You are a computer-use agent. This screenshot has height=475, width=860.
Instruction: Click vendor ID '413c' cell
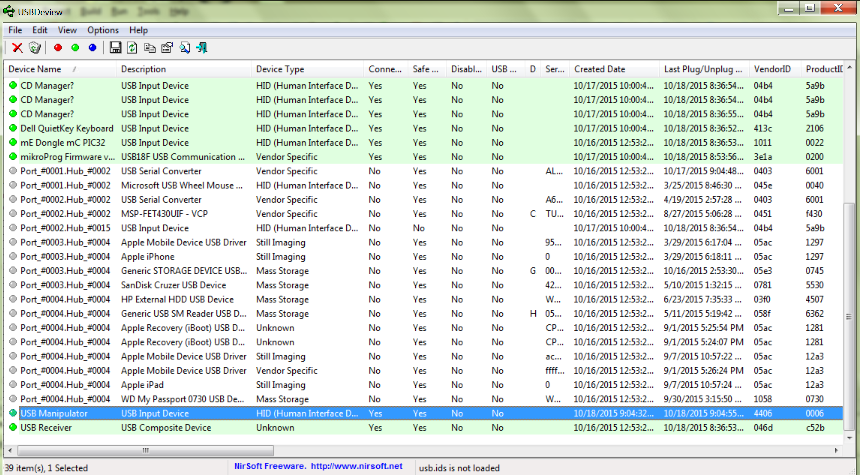[x=763, y=128]
